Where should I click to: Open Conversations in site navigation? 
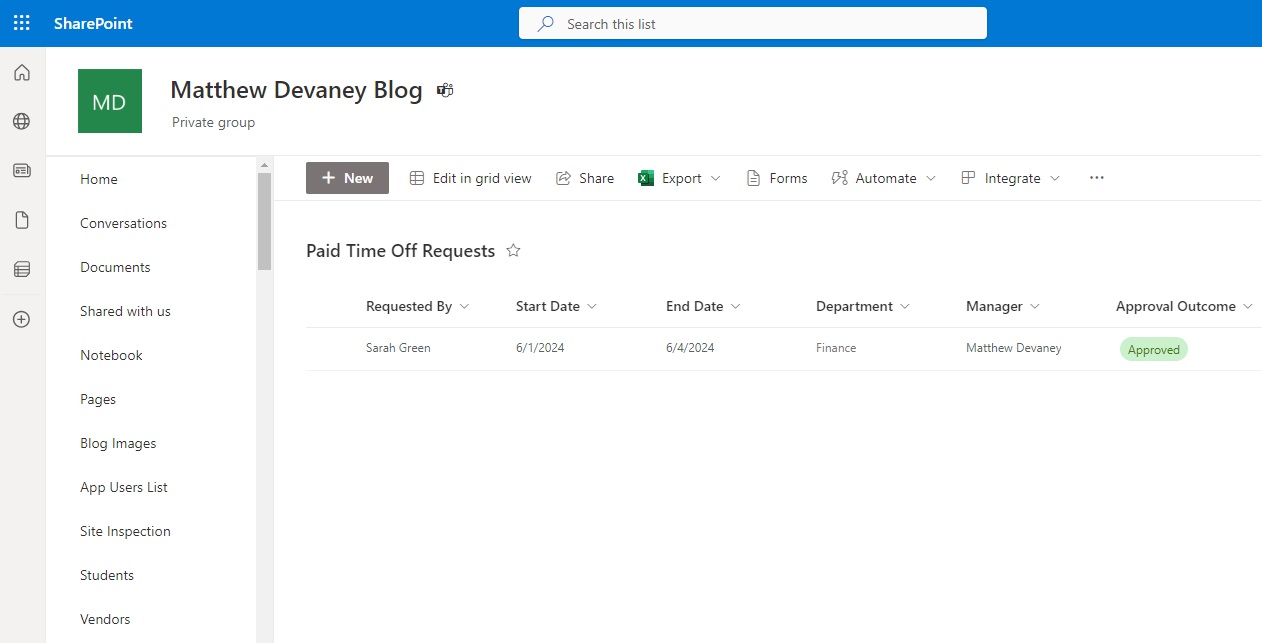(x=123, y=223)
